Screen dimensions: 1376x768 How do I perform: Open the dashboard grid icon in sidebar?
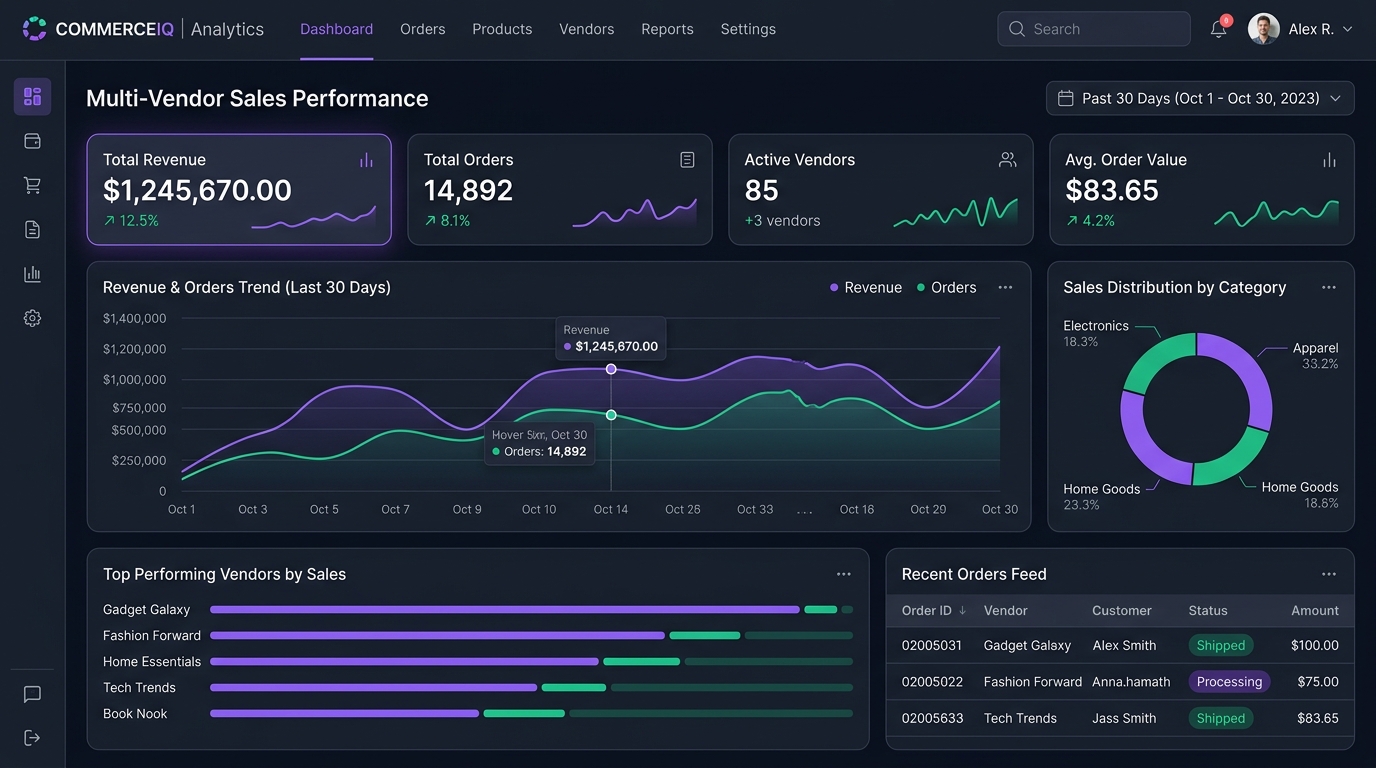pos(32,97)
